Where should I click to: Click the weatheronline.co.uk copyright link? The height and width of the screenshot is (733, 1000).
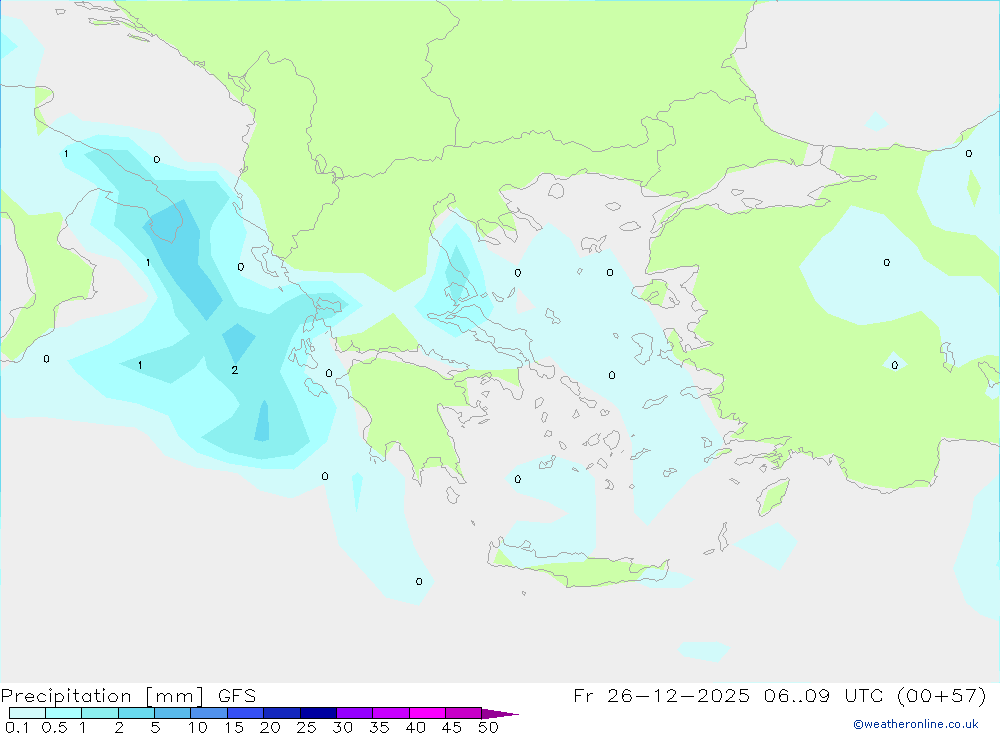(x=915, y=724)
